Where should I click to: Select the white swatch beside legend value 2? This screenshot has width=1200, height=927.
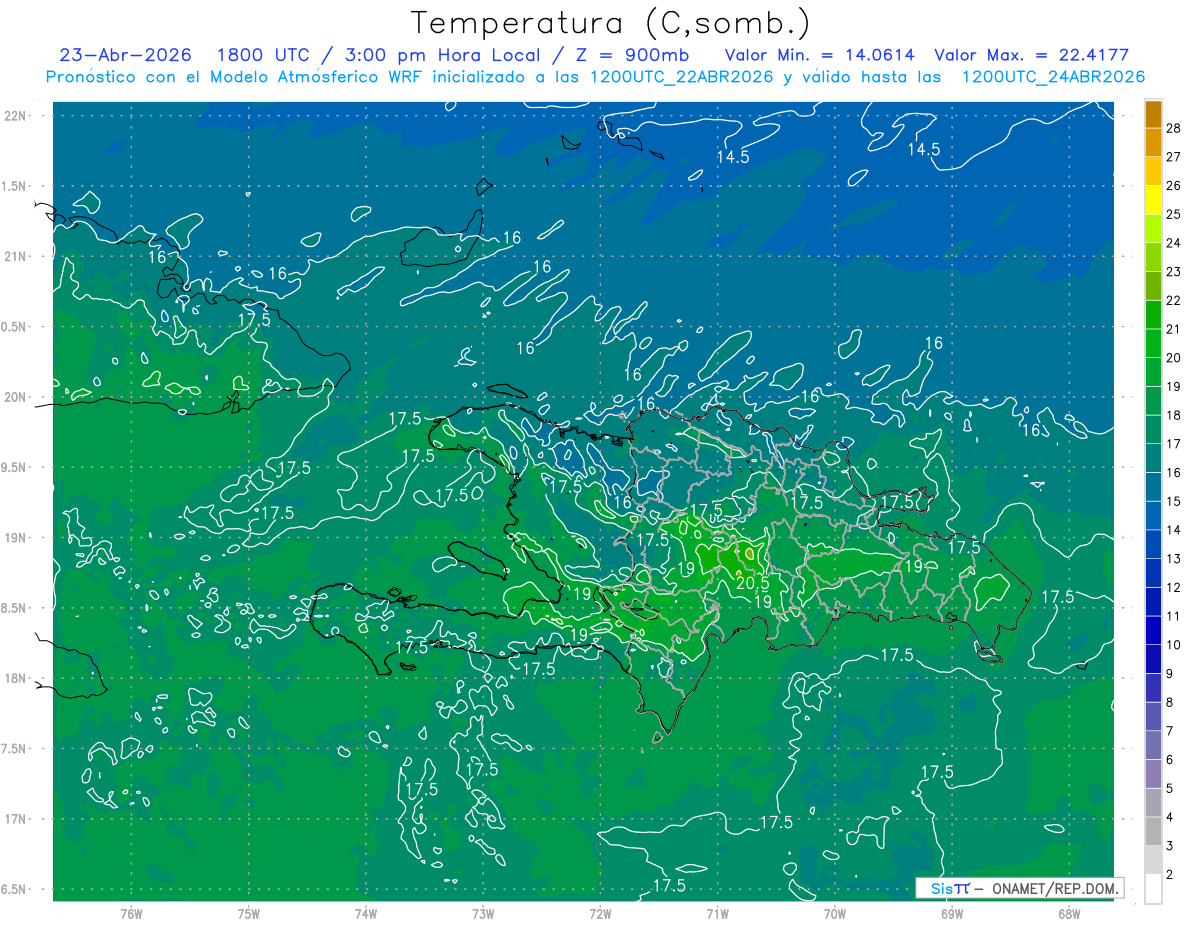pos(1153,888)
